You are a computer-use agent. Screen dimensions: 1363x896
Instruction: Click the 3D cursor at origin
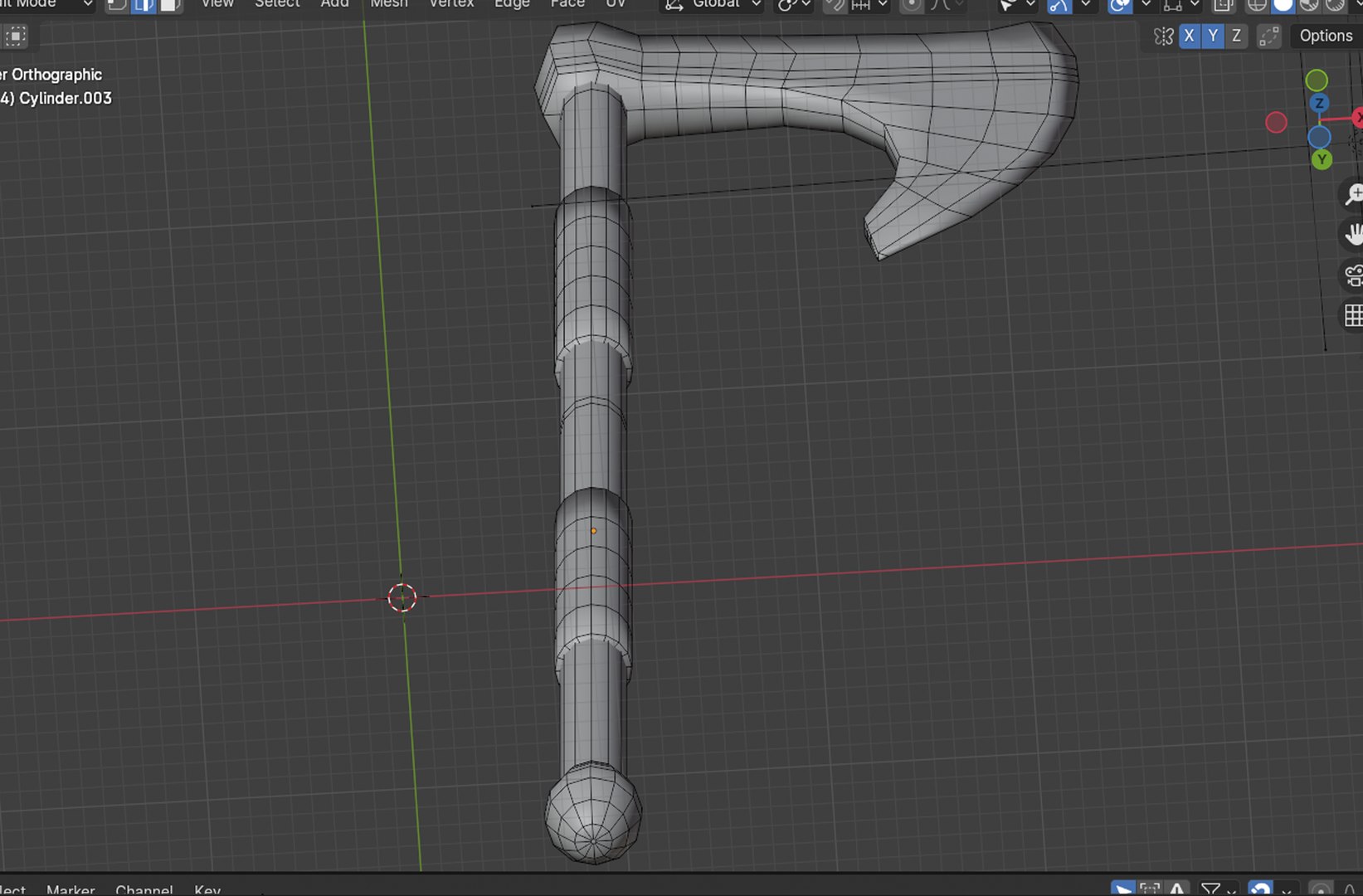point(402,597)
